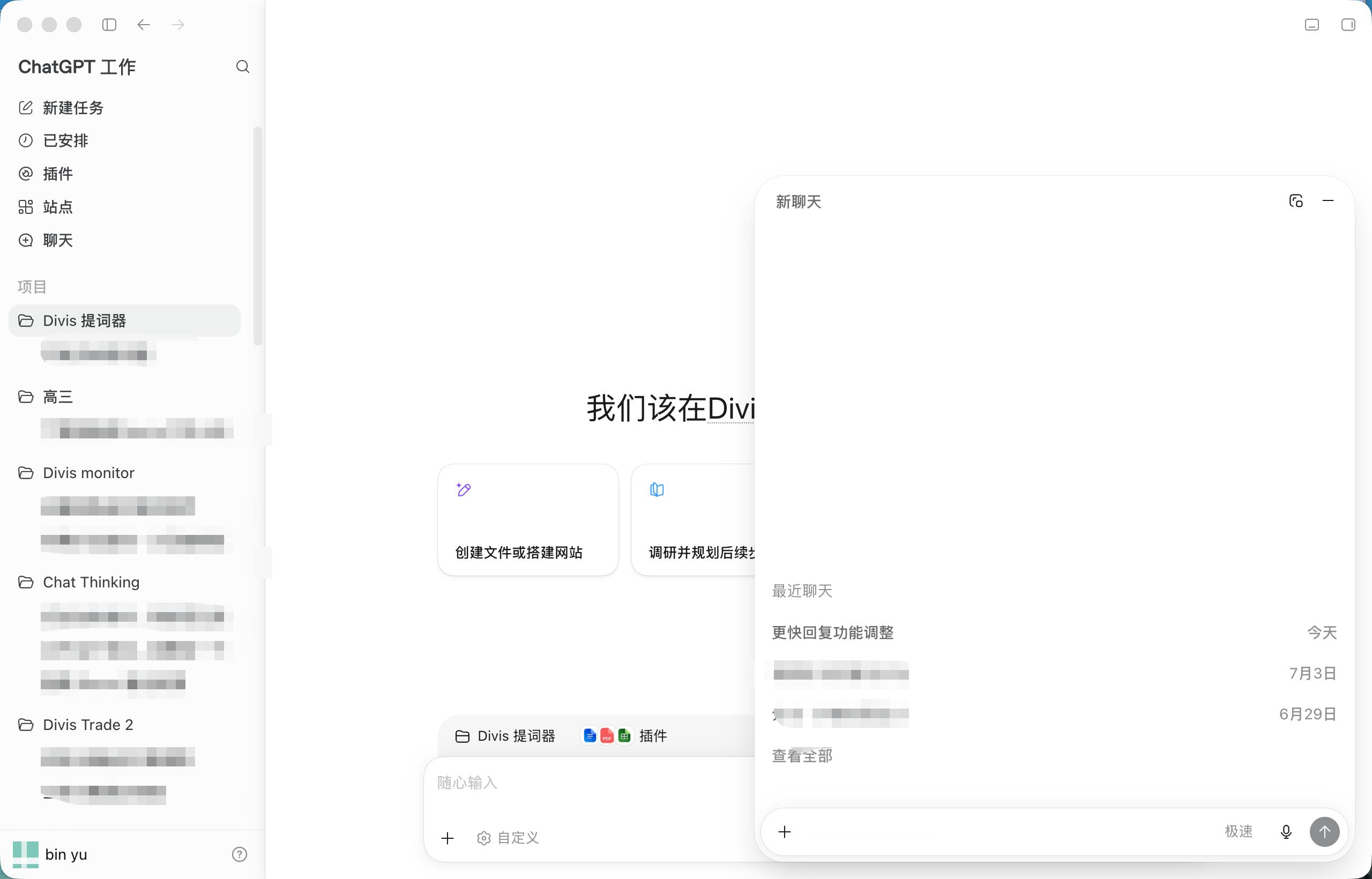This screenshot has width=1372, height=879.
Task: Click the folder icon next to 高三
Action: [26, 397]
